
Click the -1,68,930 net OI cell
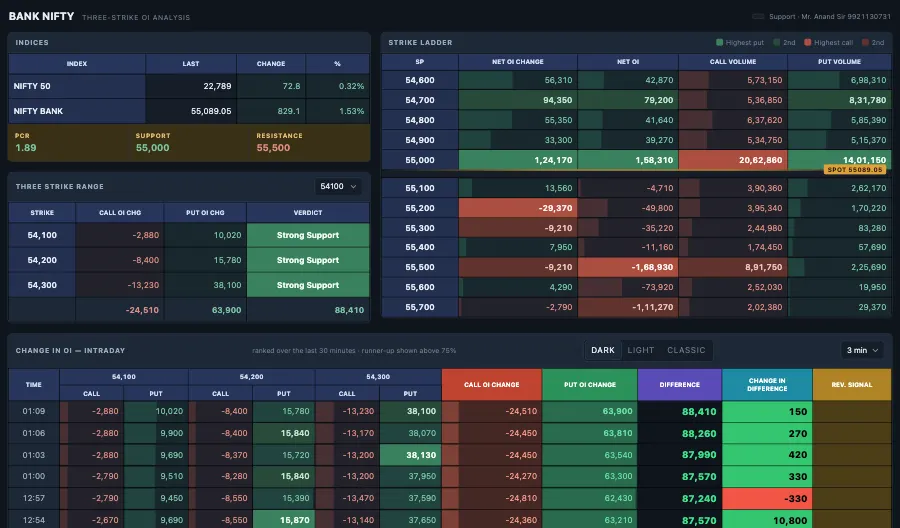628,267
